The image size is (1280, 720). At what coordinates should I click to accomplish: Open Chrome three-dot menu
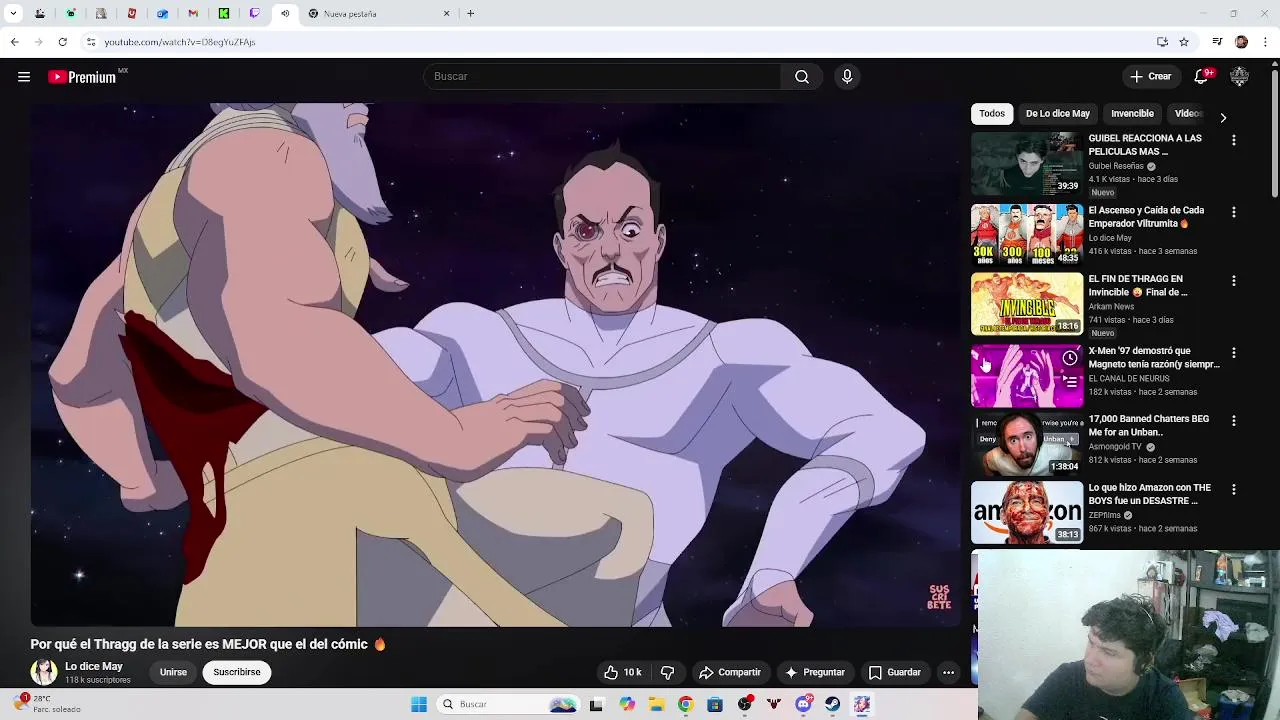click(1266, 42)
